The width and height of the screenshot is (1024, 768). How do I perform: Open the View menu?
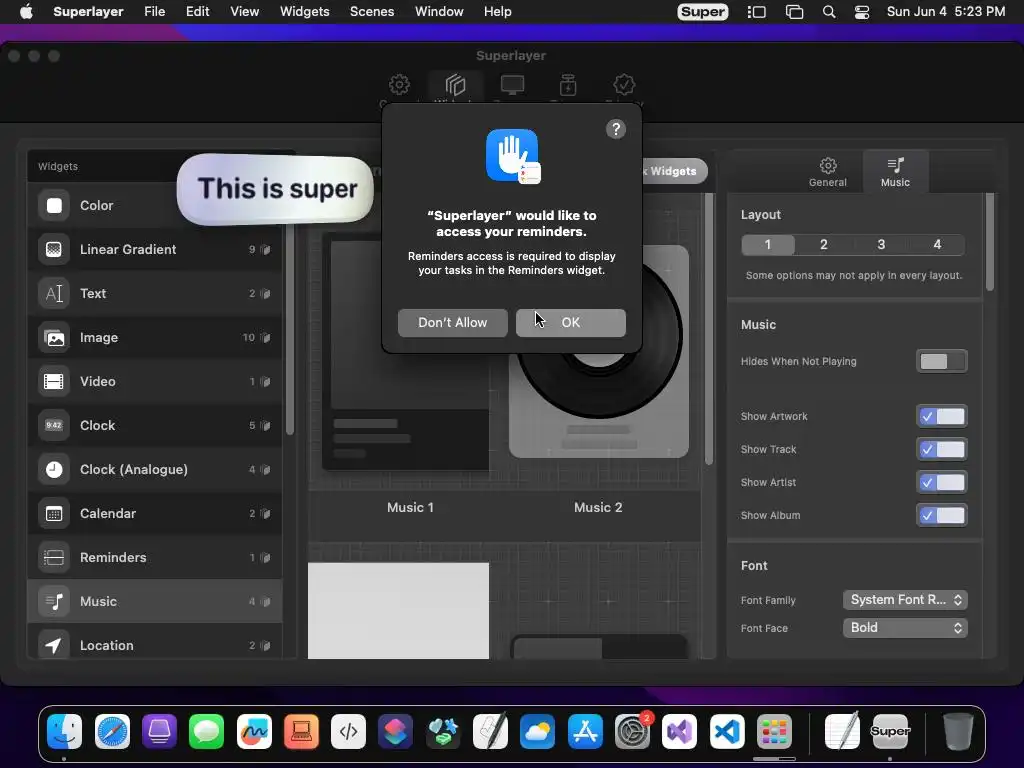(x=244, y=12)
